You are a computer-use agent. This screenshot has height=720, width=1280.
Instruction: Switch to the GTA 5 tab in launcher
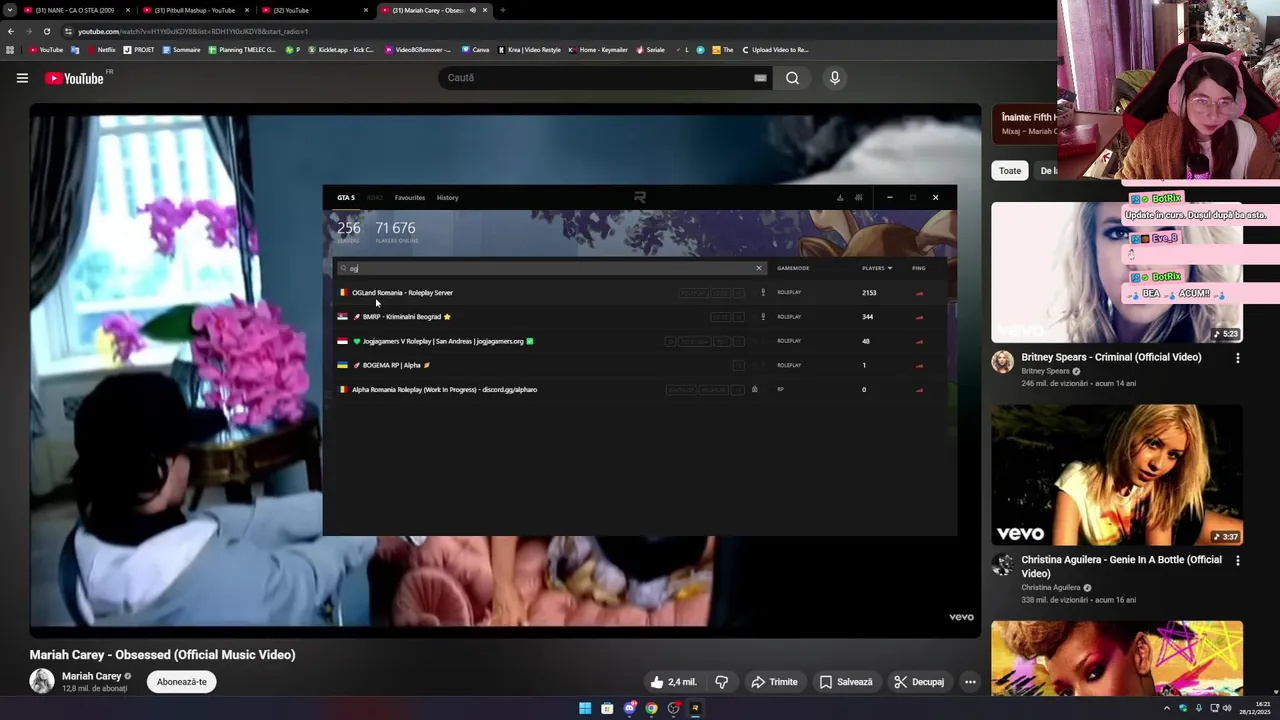346,198
